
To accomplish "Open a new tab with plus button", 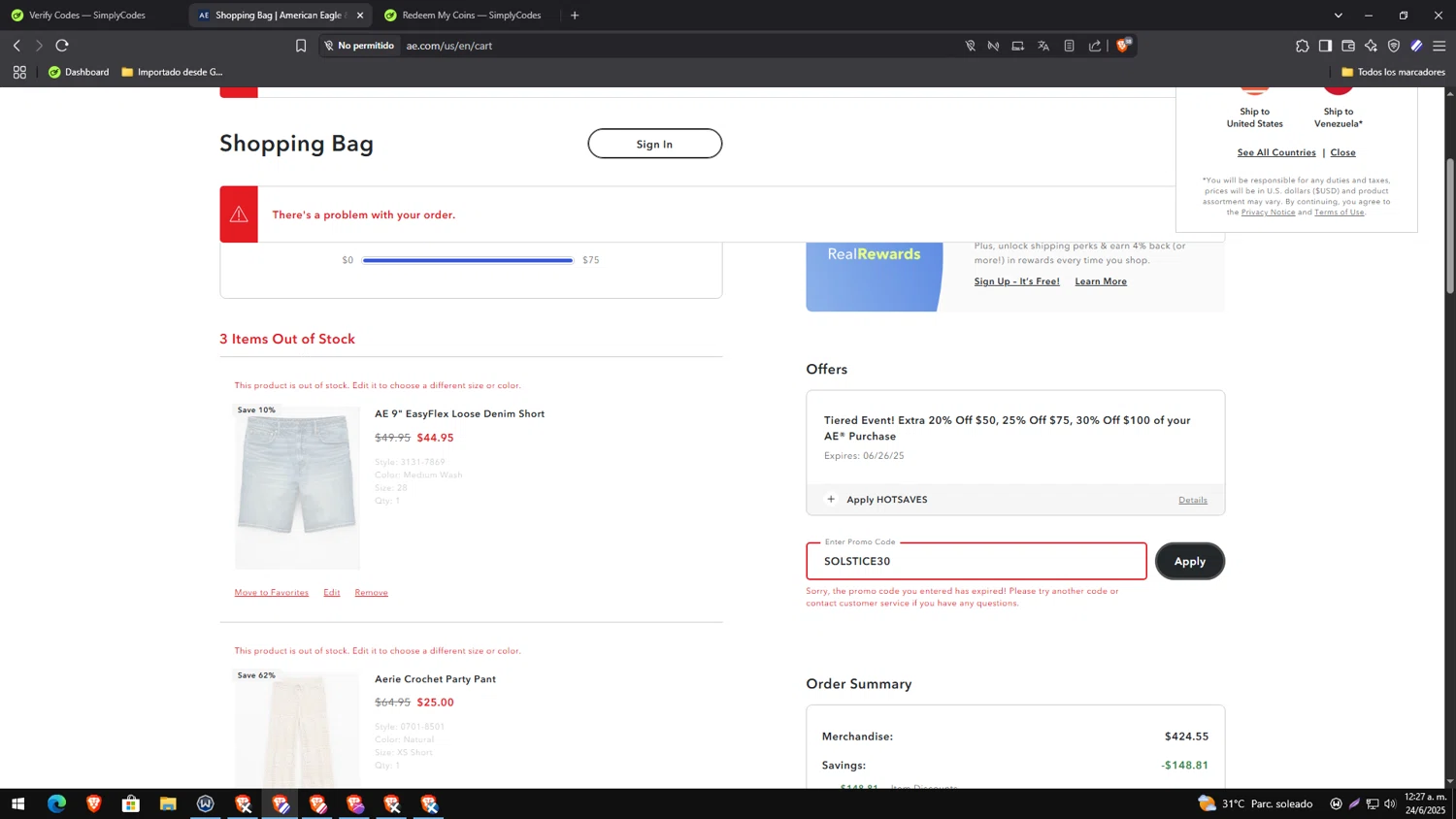I will 575,16.
